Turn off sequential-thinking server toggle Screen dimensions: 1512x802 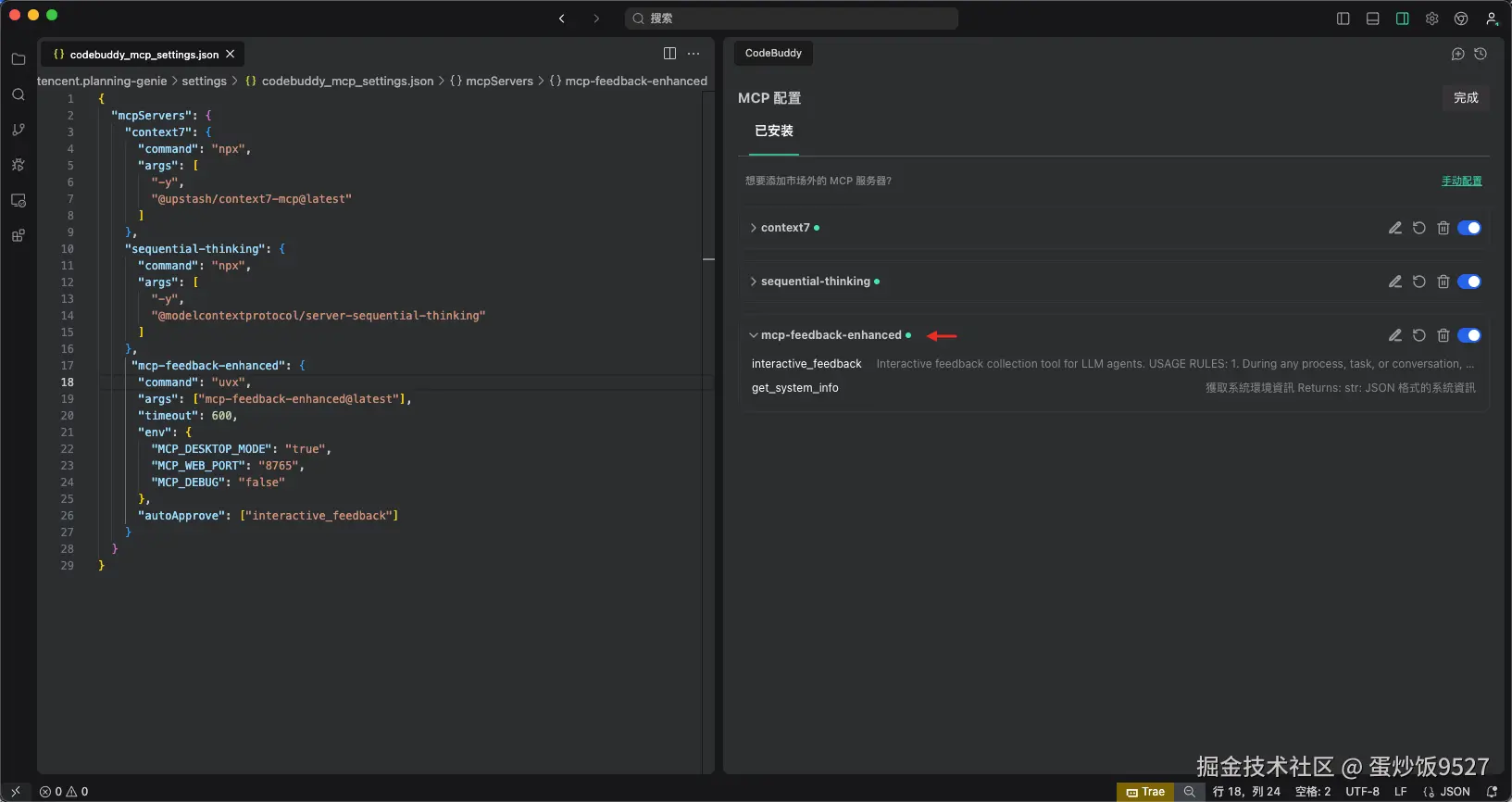pyautogui.click(x=1469, y=282)
